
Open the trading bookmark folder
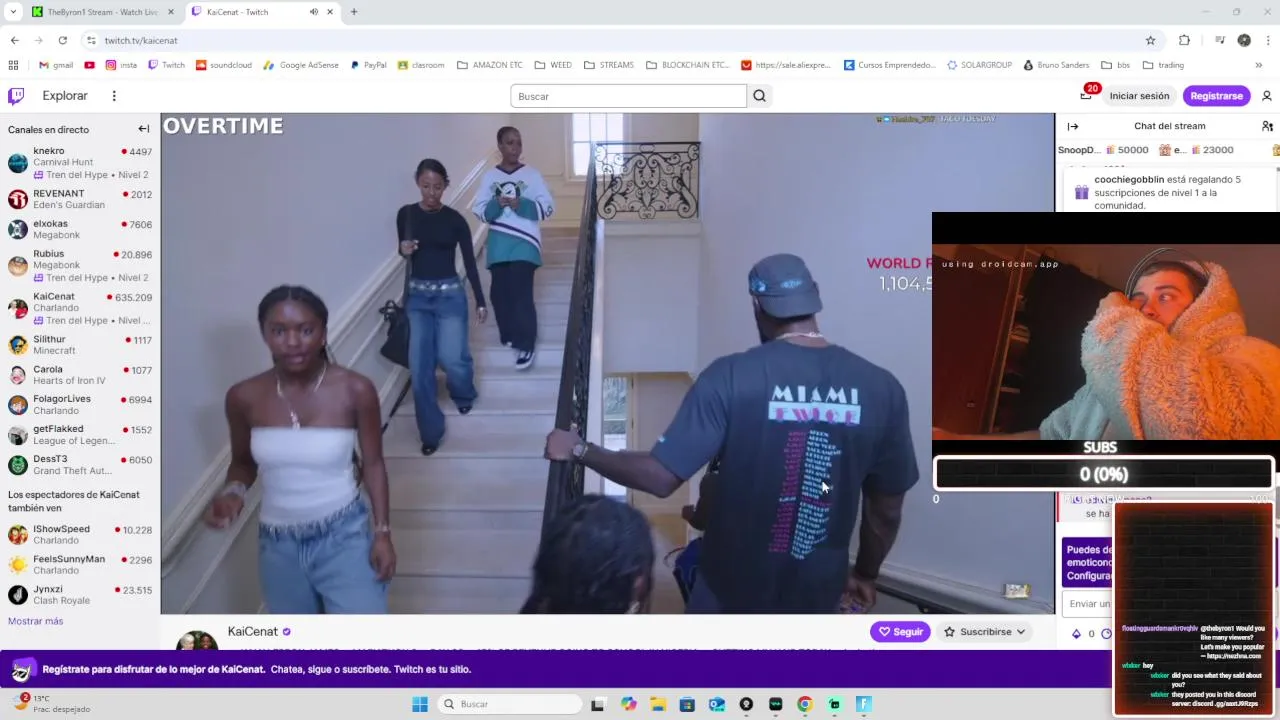coord(1162,65)
